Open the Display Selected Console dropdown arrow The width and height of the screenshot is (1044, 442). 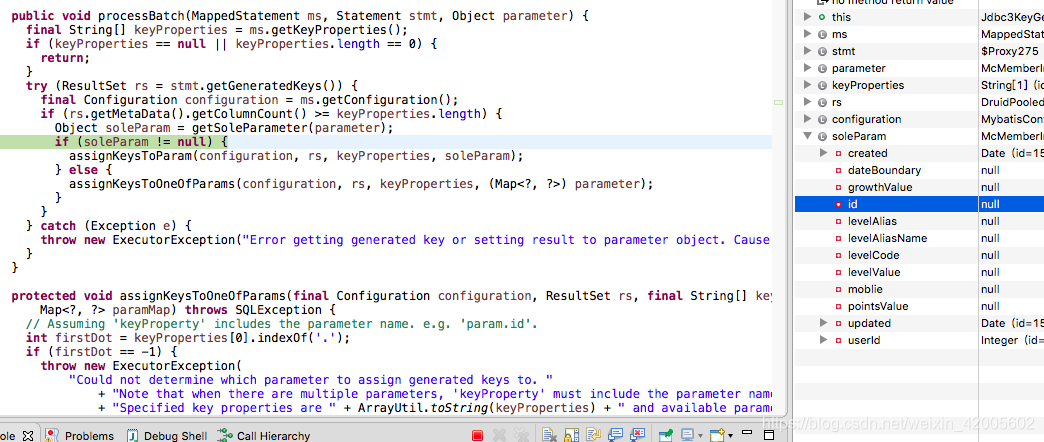(700, 435)
